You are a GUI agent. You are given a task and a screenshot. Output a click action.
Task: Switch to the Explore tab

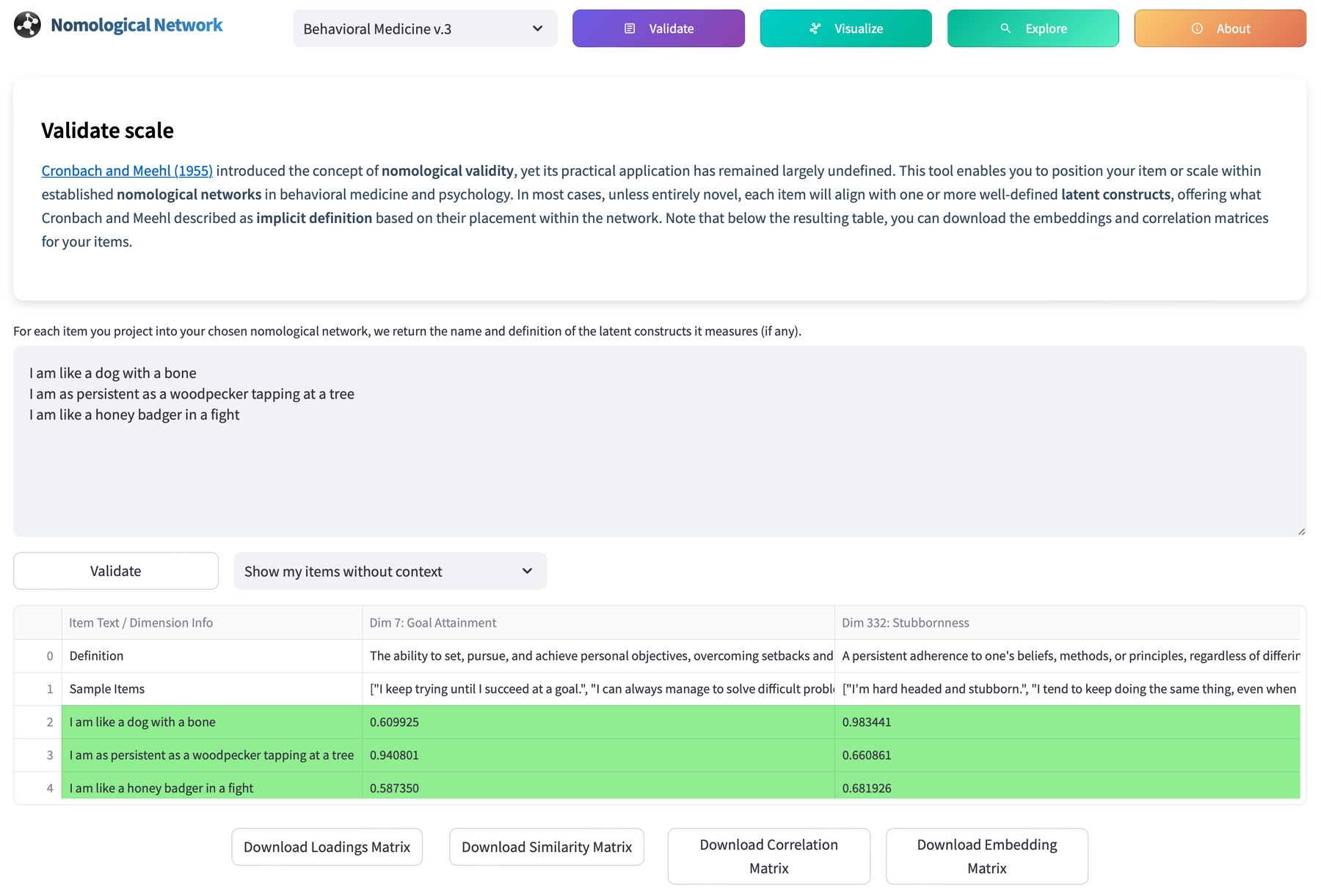(x=1033, y=29)
